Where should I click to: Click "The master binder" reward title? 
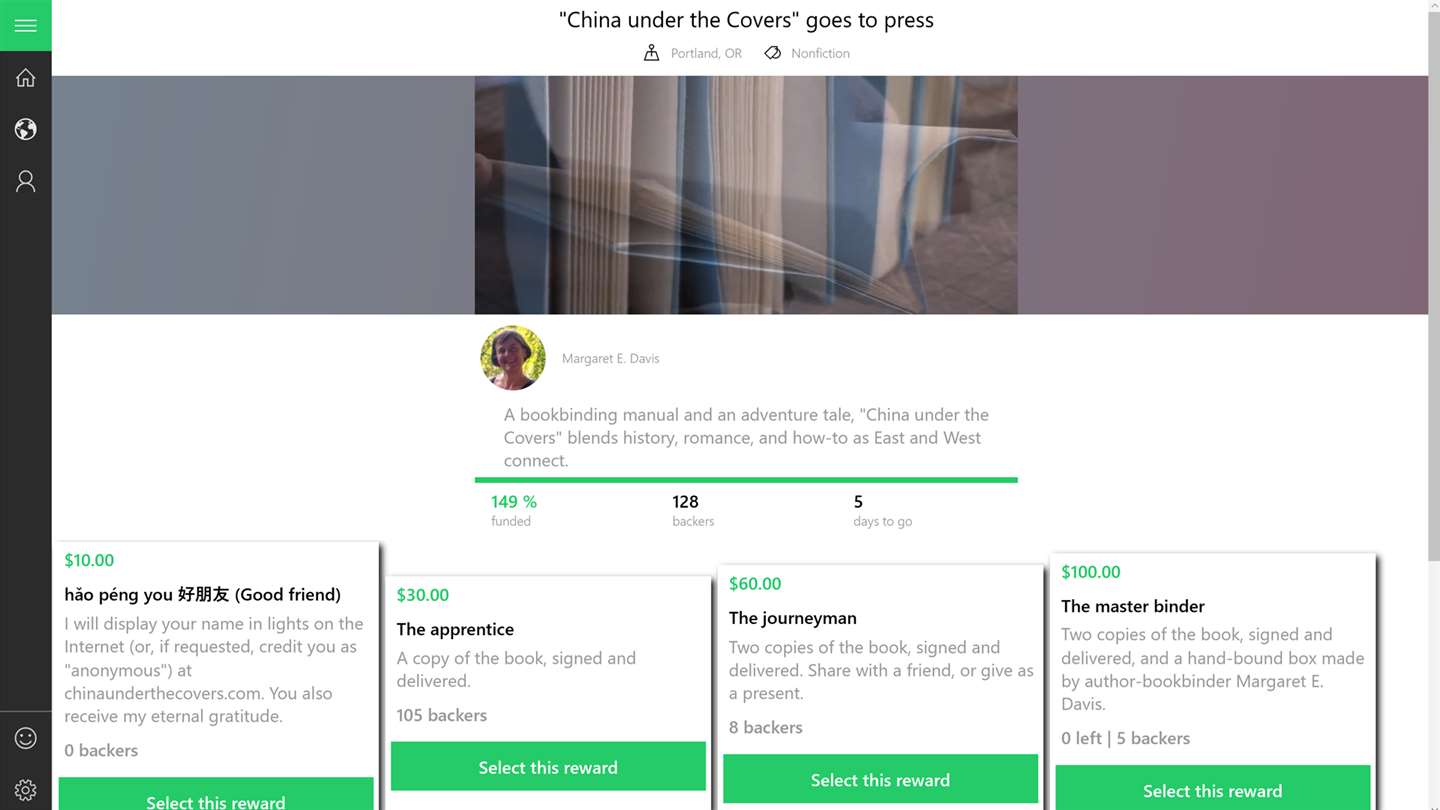1132,606
